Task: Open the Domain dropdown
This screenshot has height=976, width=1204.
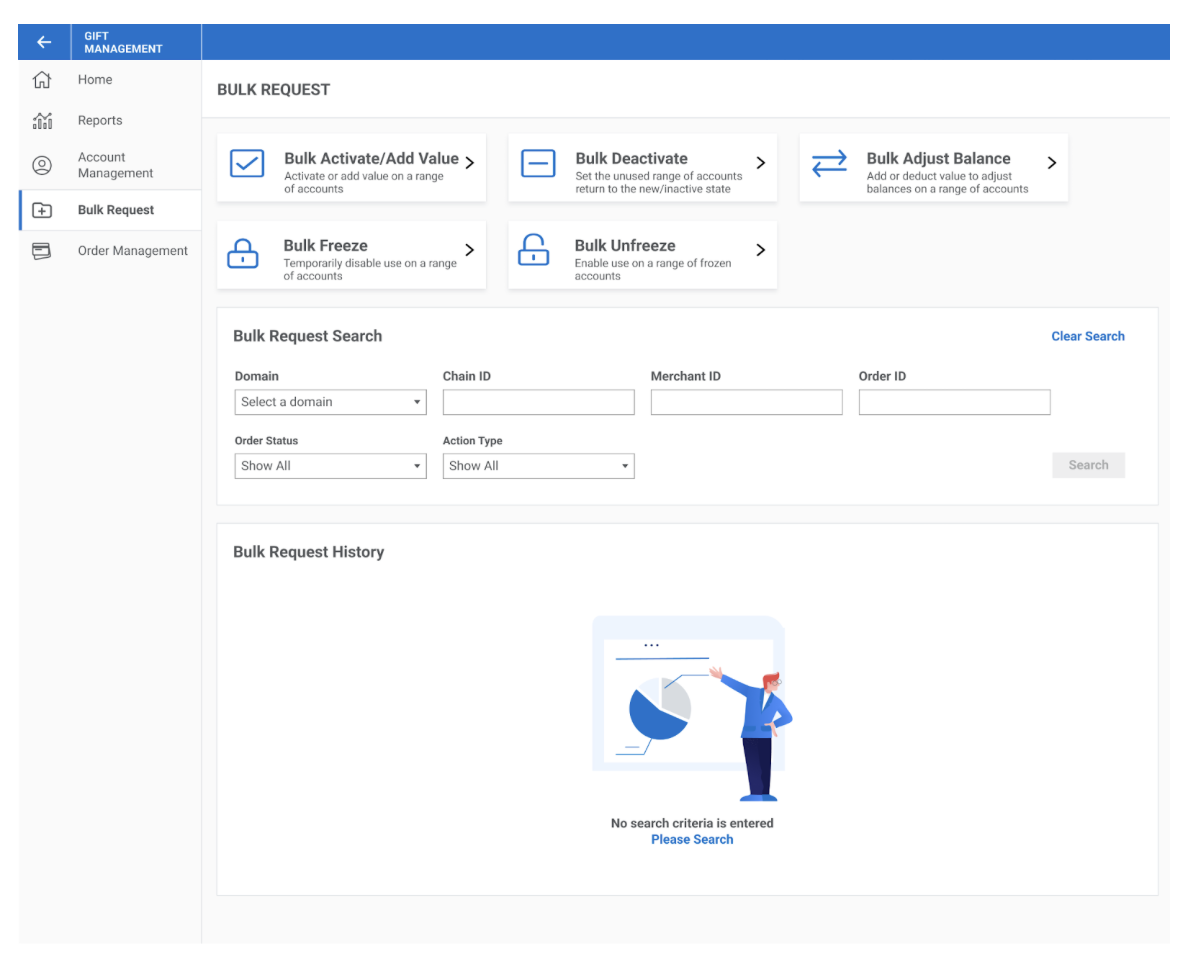Action: coord(330,402)
